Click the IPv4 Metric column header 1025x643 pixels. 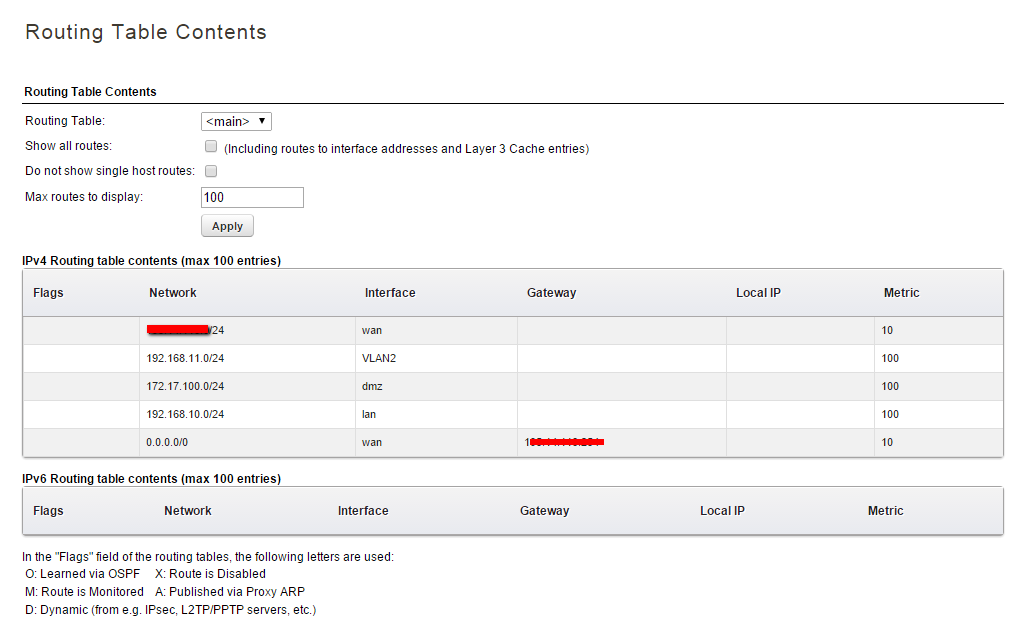902,293
